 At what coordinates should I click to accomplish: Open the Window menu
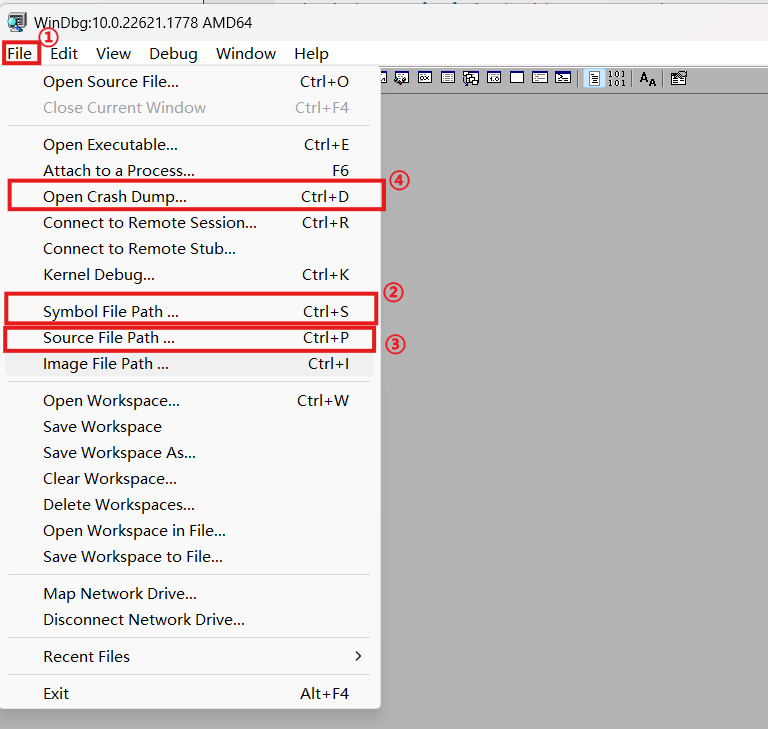[246, 53]
